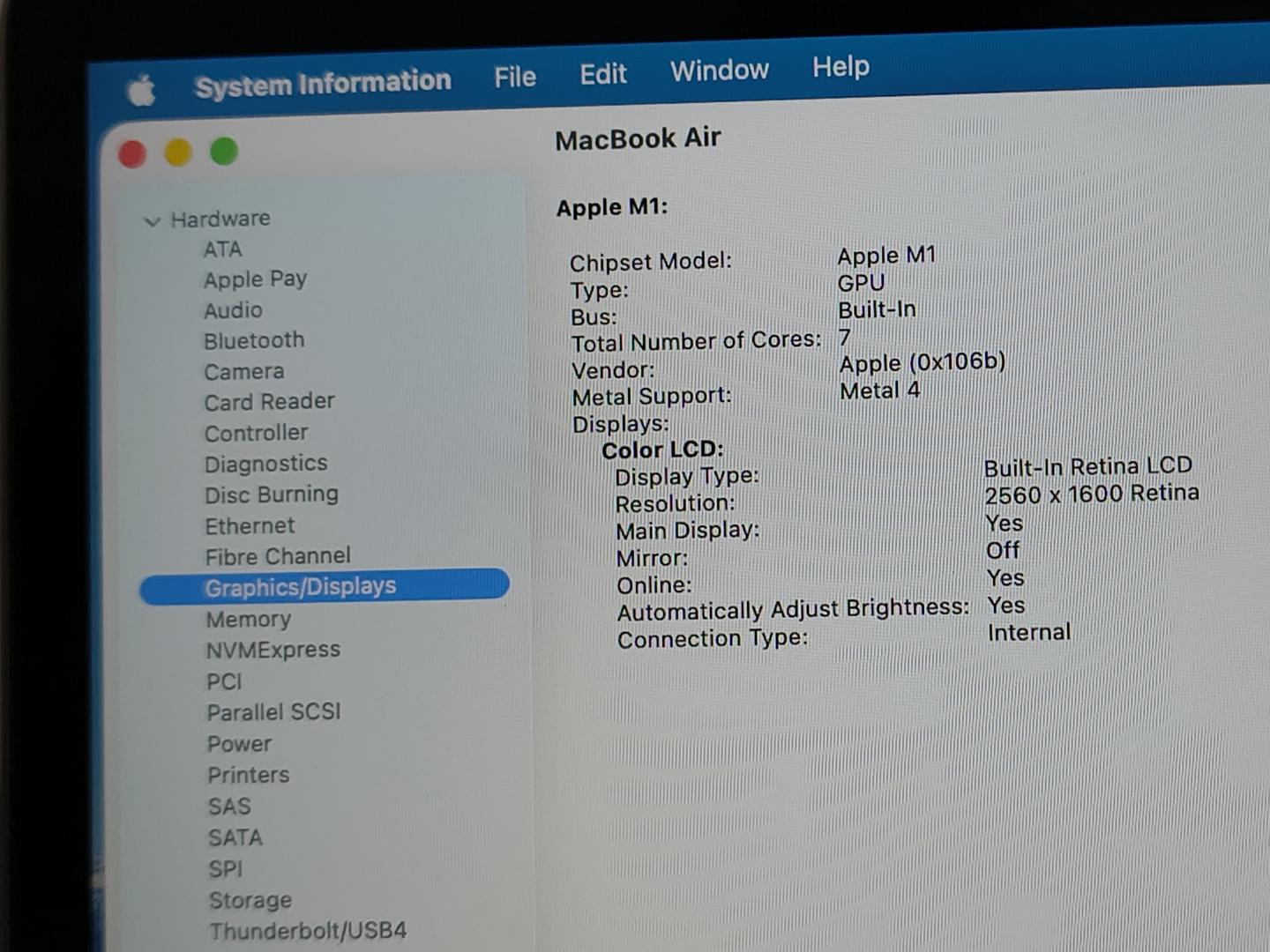Select Memory in the hardware list
This screenshot has height=952, width=1270.
248,620
